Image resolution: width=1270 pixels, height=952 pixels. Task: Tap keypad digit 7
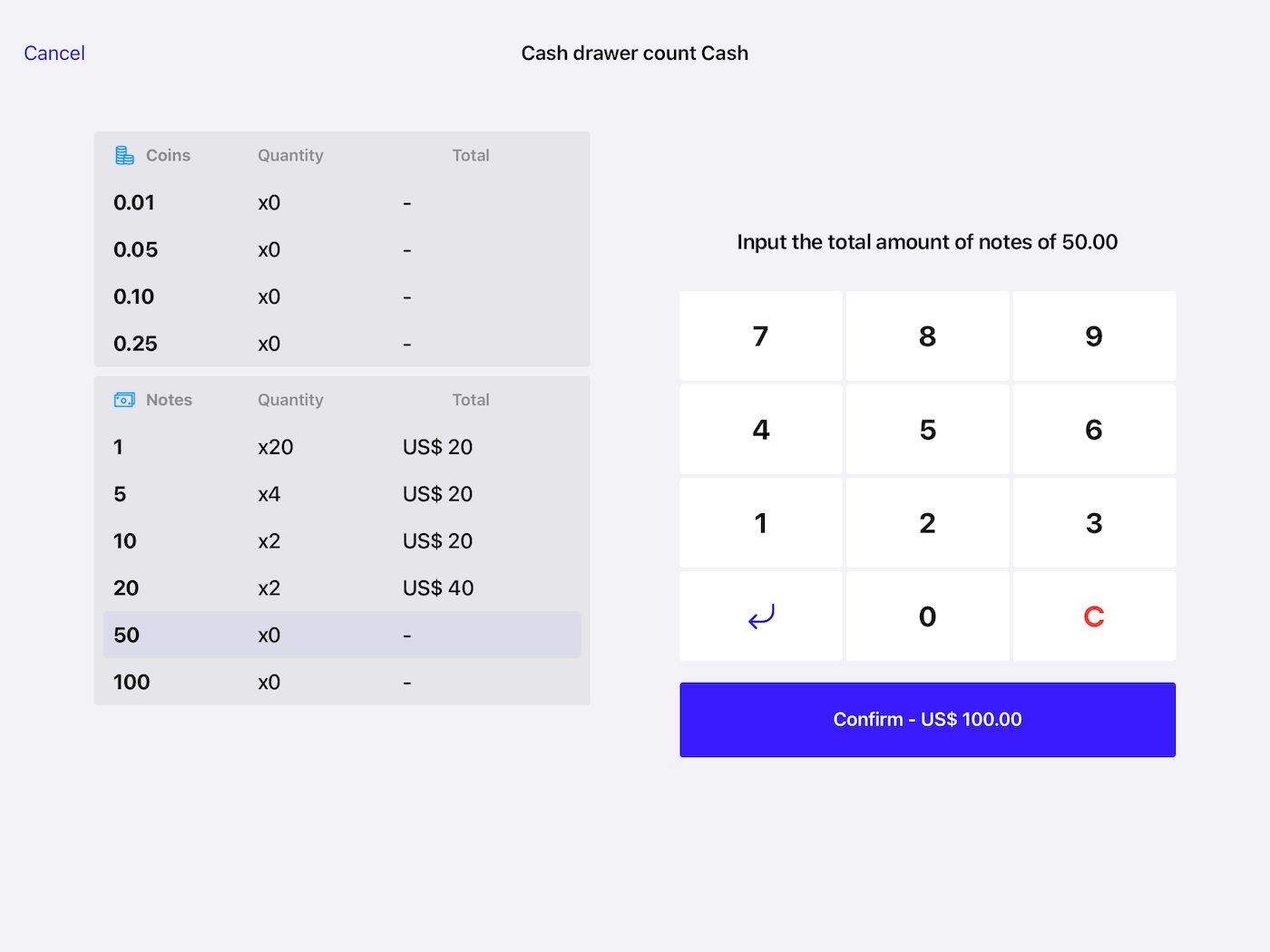click(761, 336)
